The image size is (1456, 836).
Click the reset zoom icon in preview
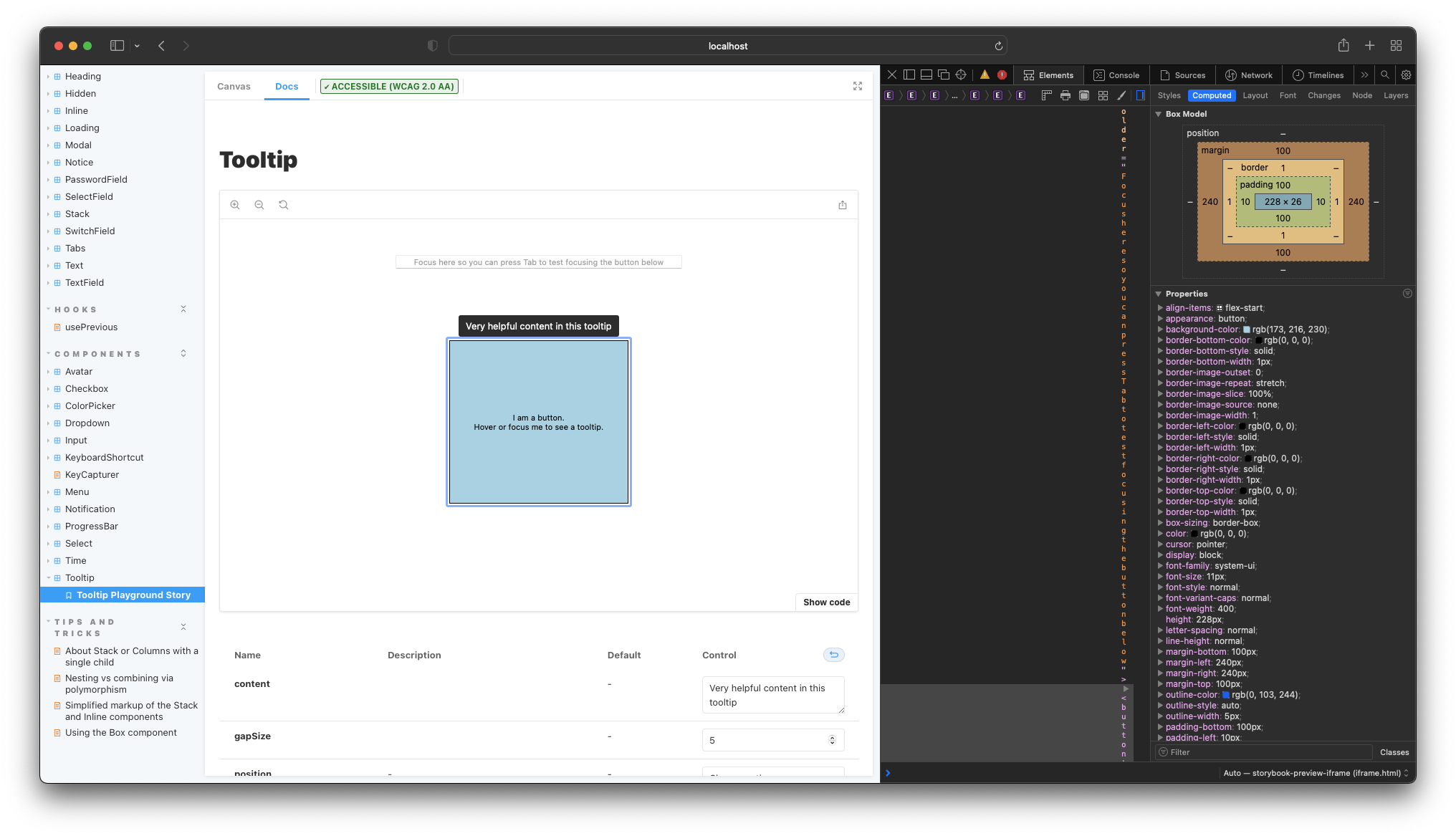coord(284,205)
